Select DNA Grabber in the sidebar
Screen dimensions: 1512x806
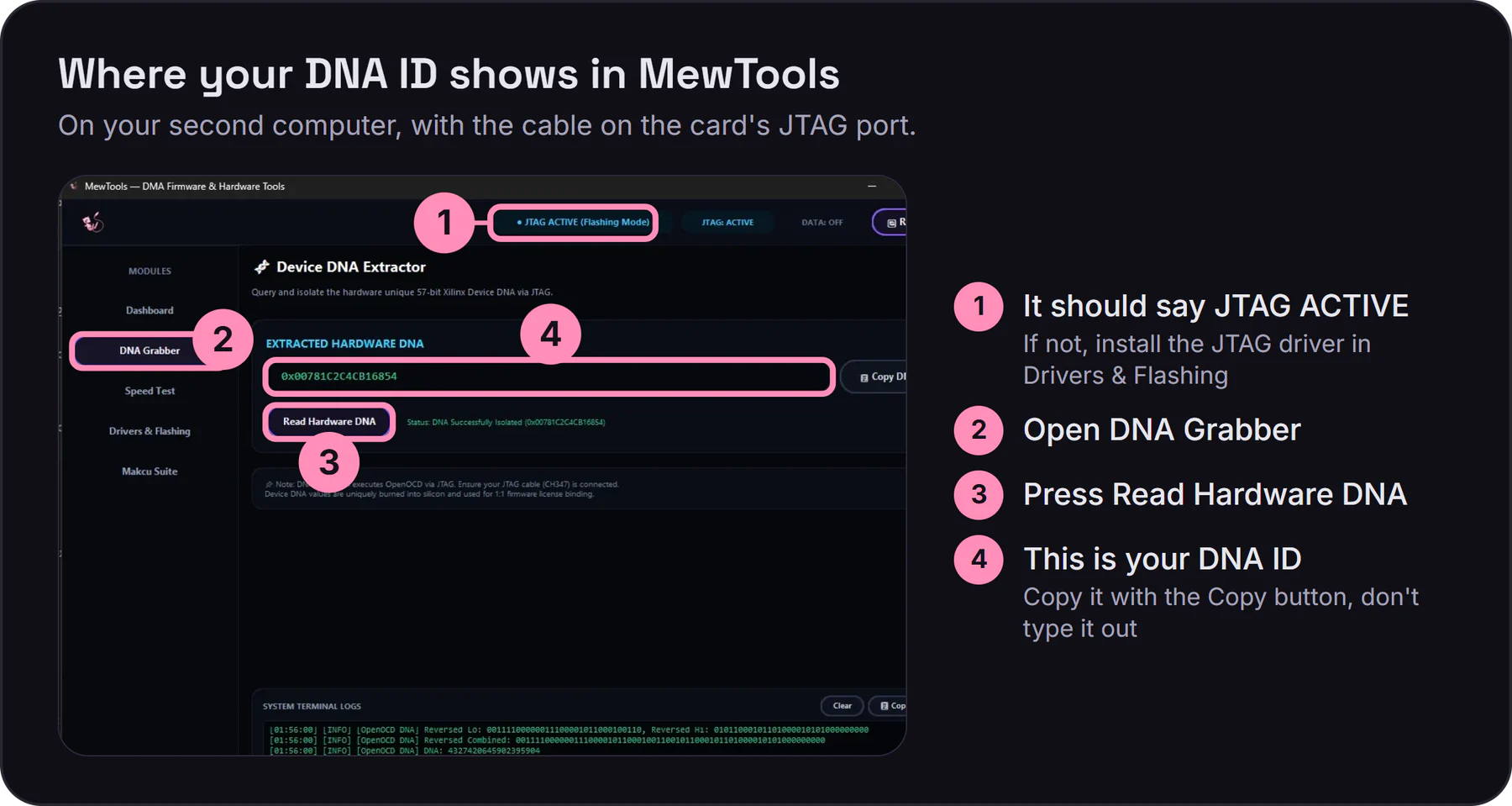click(x=150, y=350)
